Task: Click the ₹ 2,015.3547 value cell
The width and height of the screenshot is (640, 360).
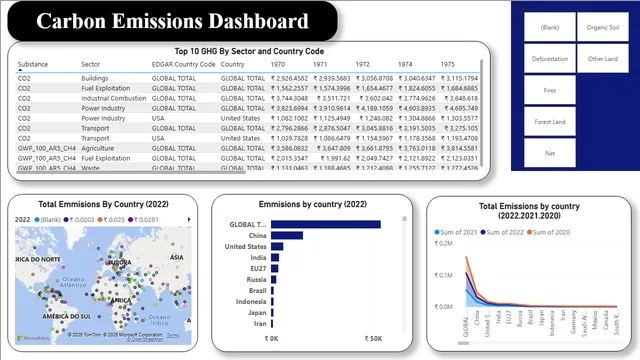Action: coord(289,158)
